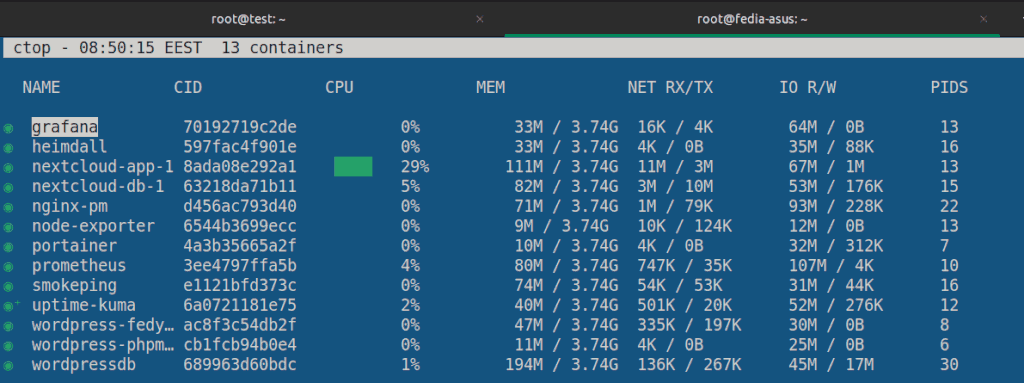Click container ID 63218da71b11
Viewport: 1024px width, 383px height.
pos(240,187)
